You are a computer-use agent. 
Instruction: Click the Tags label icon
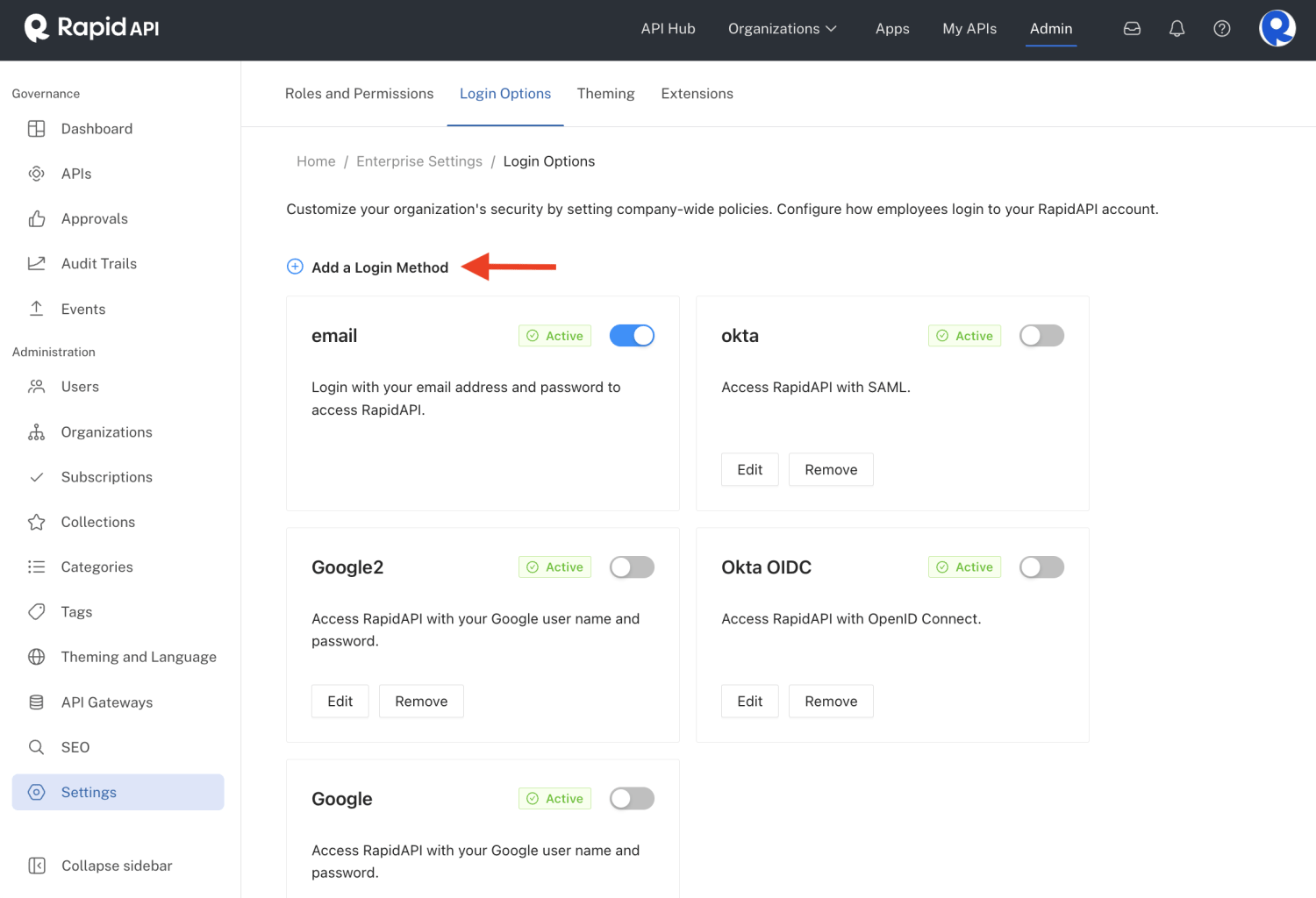36,611
